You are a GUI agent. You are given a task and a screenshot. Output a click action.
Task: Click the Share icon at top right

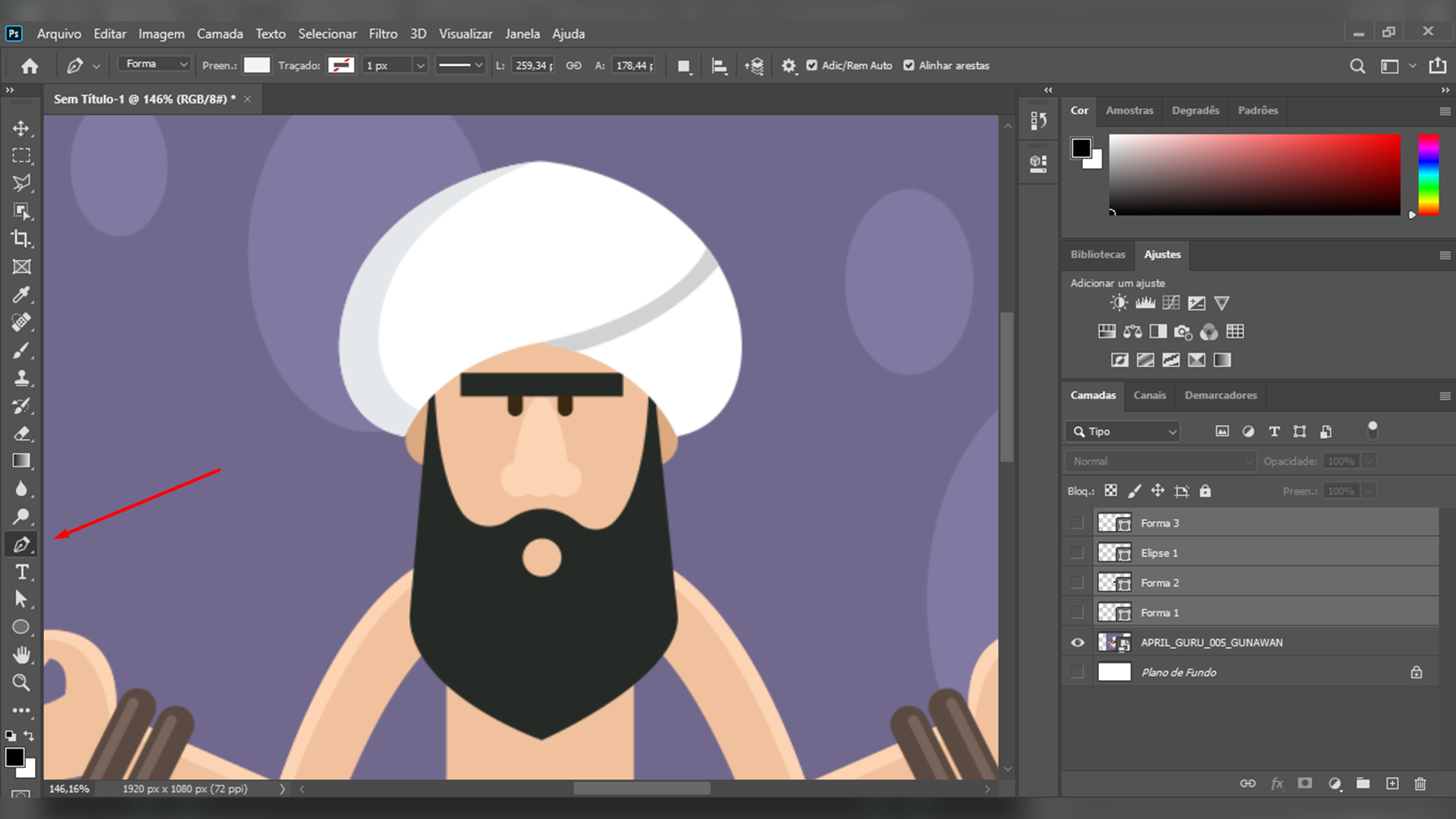pos(1437,66)
